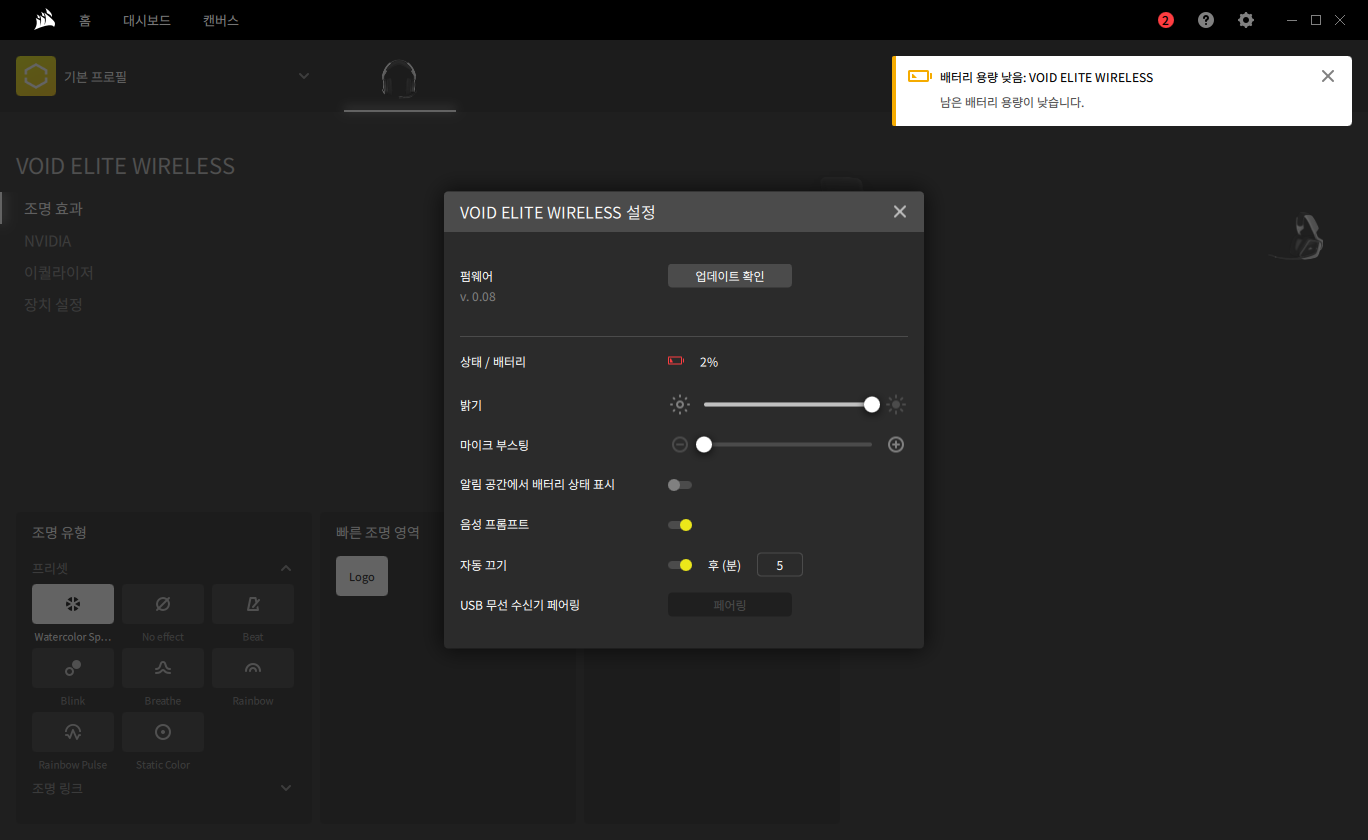Select 이퀄라이저 in the sidebar
The height and width of the screenshot is (840, 1368).
[58, 272]
